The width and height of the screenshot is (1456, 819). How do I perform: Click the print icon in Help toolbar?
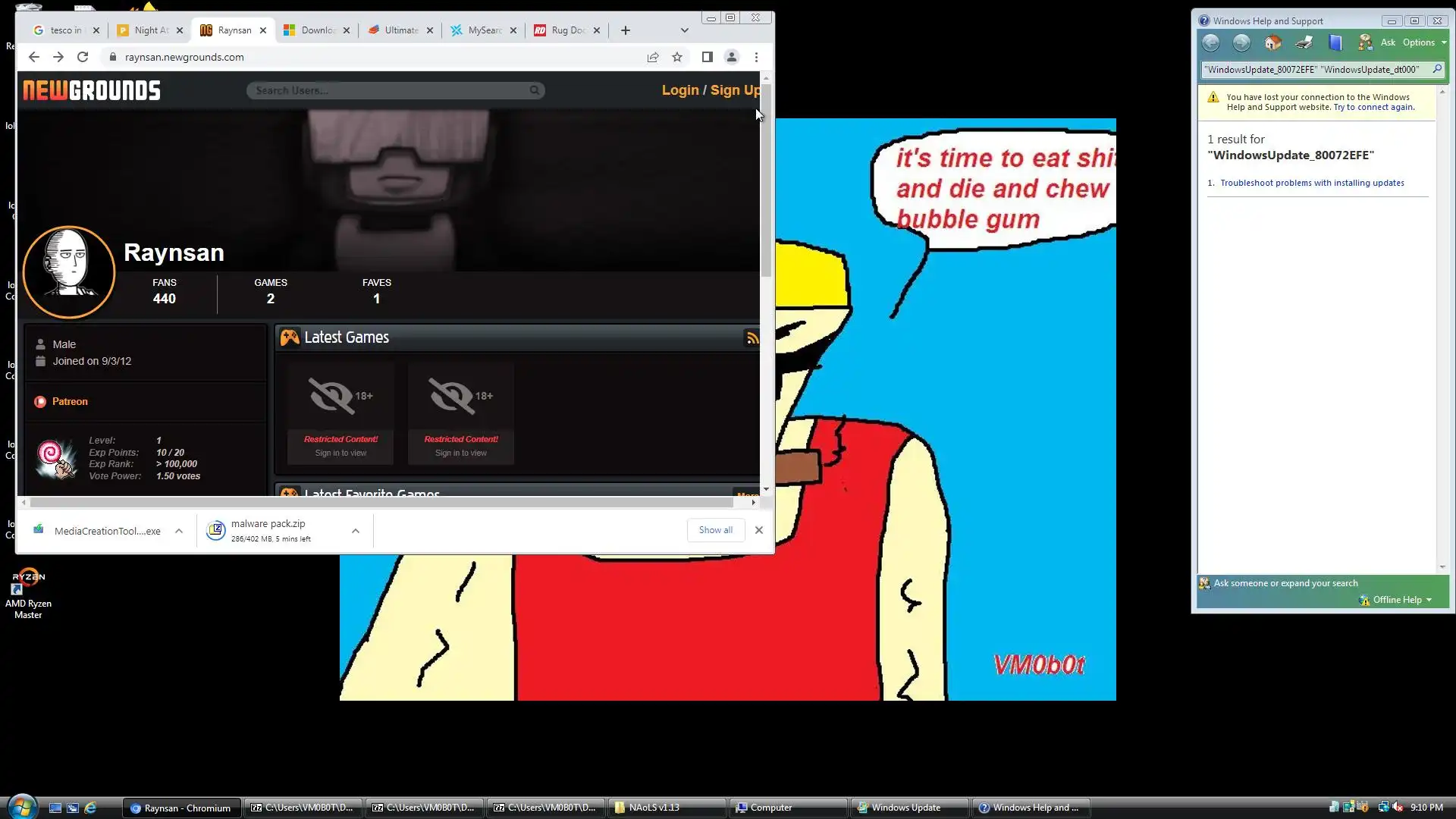pyautogui.click(x=1304, y=42)
